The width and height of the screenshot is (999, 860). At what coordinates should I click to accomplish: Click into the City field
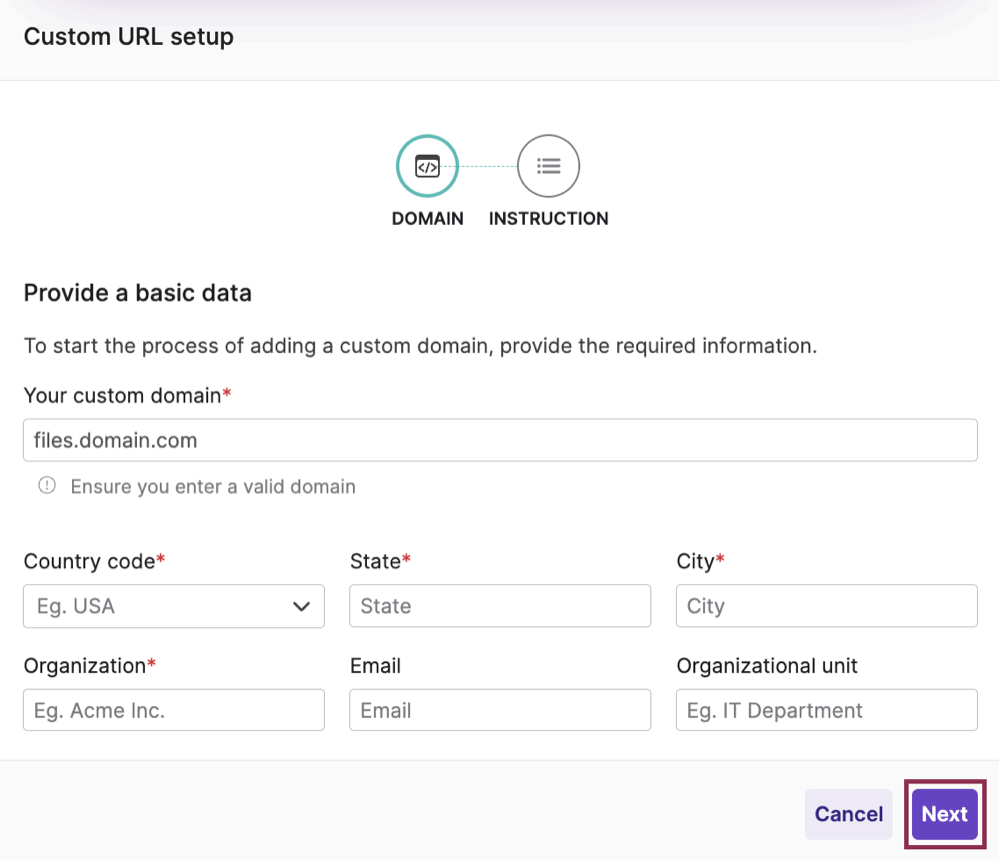pyautogui.click(x=826, y=606)
